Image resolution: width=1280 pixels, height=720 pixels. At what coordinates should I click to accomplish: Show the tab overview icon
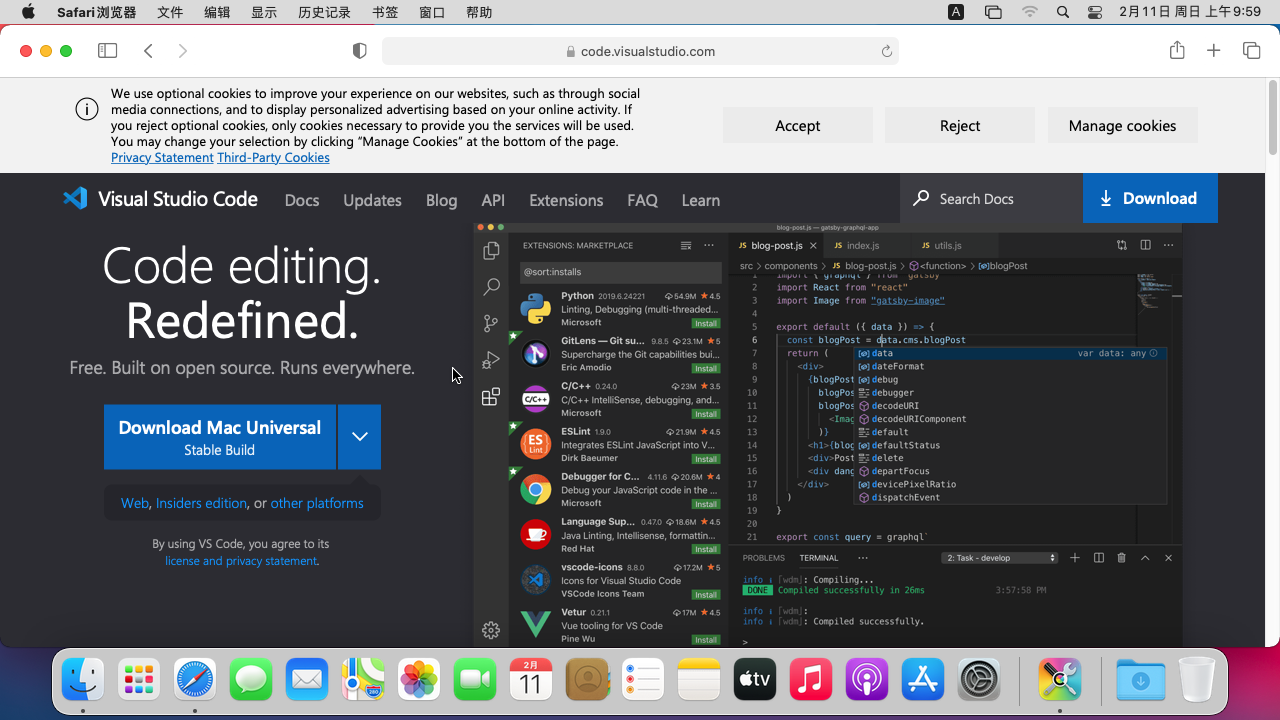click(x=1251, y=51)
